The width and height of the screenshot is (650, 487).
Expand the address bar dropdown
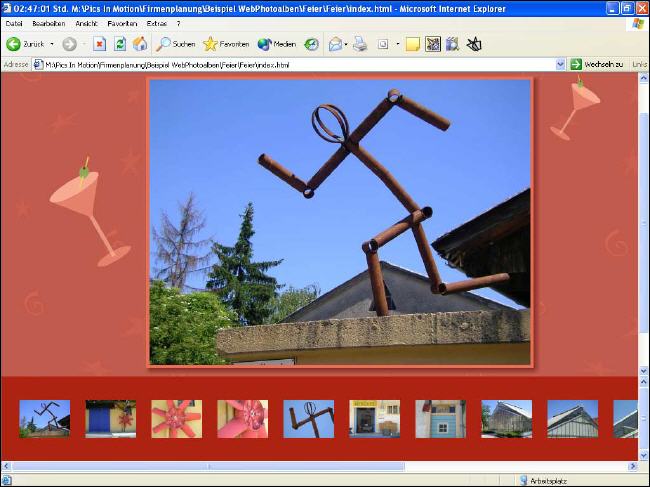point(561,64)
